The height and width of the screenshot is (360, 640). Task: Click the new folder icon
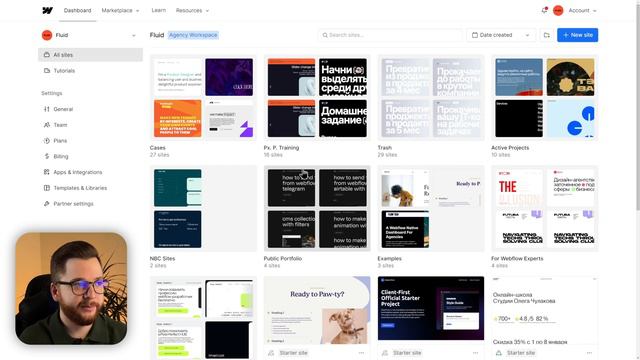[547, 35]
